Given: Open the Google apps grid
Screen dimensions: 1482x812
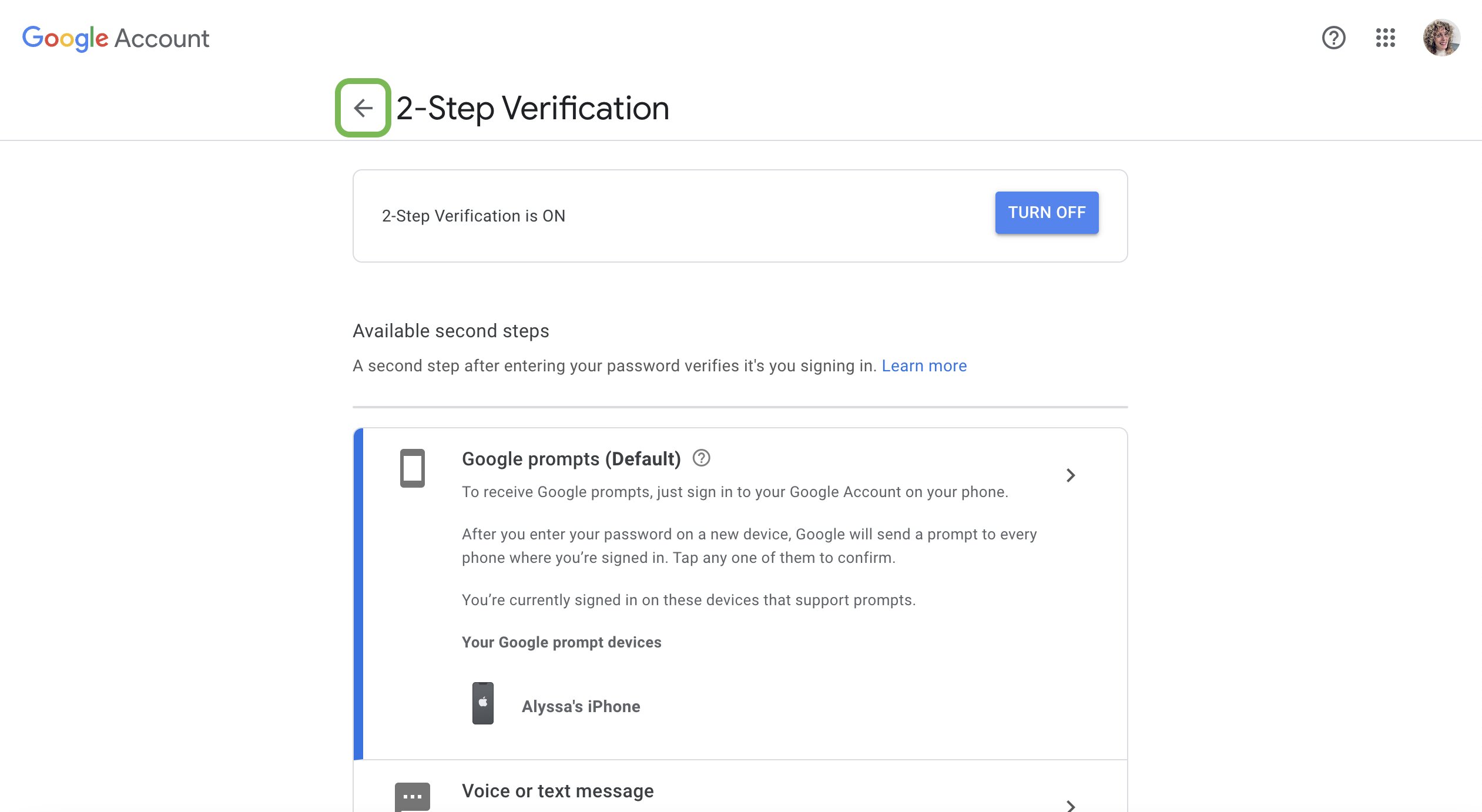Looking at the screenshot, I should [x=1386, y=38].
